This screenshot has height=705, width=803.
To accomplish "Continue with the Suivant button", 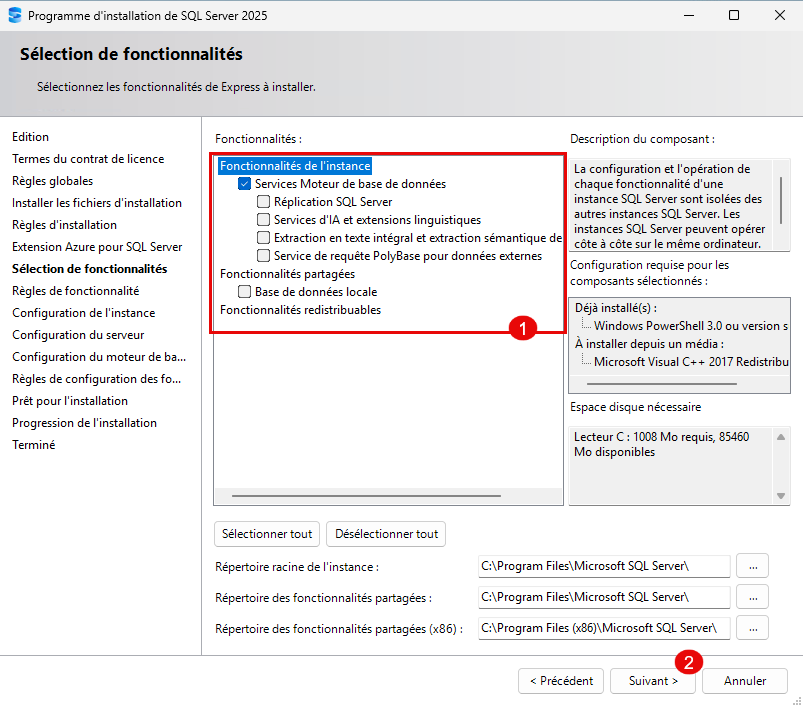I will point(652,681).
